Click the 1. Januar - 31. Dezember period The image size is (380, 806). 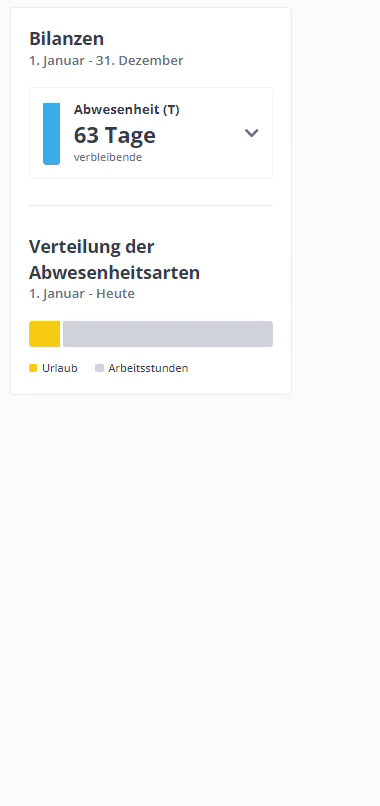point(106,61)
